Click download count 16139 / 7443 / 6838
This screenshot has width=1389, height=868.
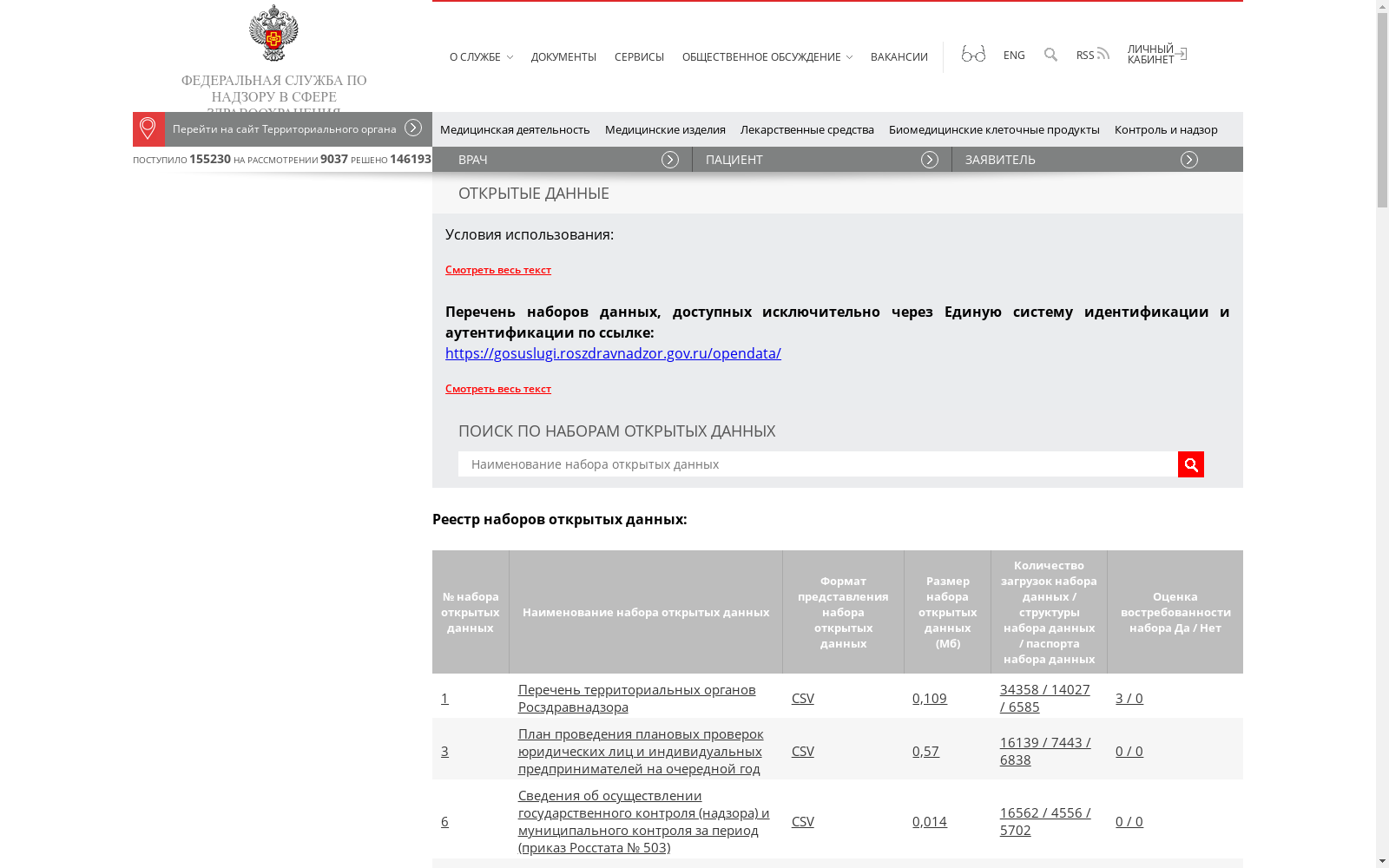click(x=1045, y=752)
